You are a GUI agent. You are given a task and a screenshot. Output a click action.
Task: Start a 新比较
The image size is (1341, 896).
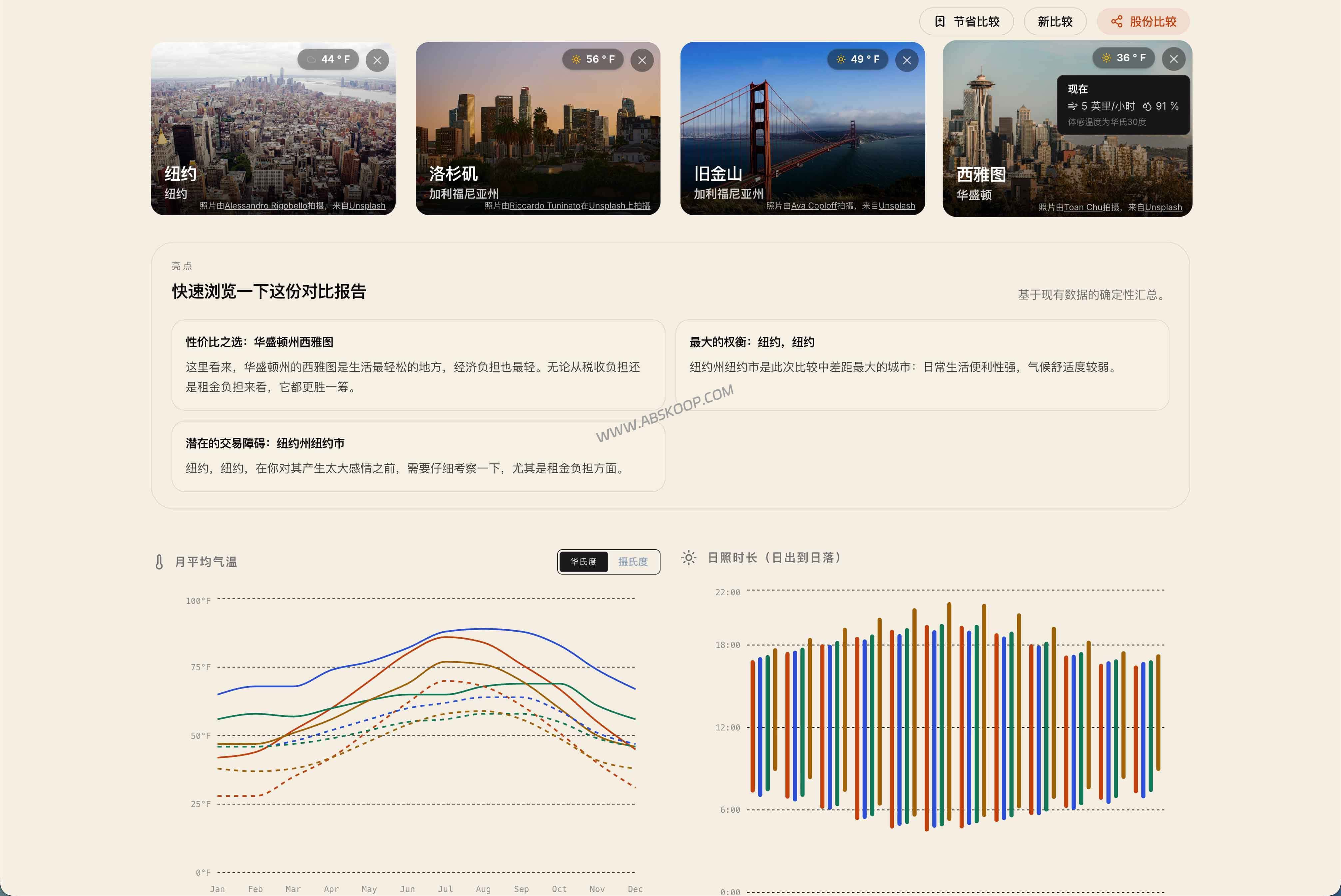point(1055,22)
